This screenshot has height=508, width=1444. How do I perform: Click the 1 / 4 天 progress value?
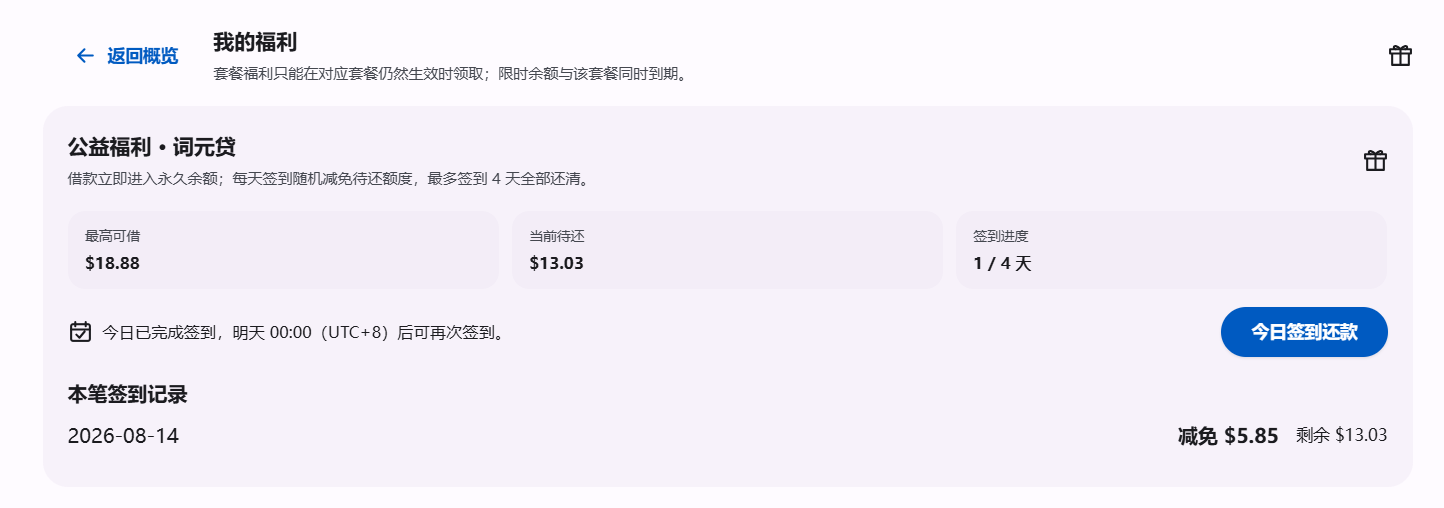[x=1002, y=264]
